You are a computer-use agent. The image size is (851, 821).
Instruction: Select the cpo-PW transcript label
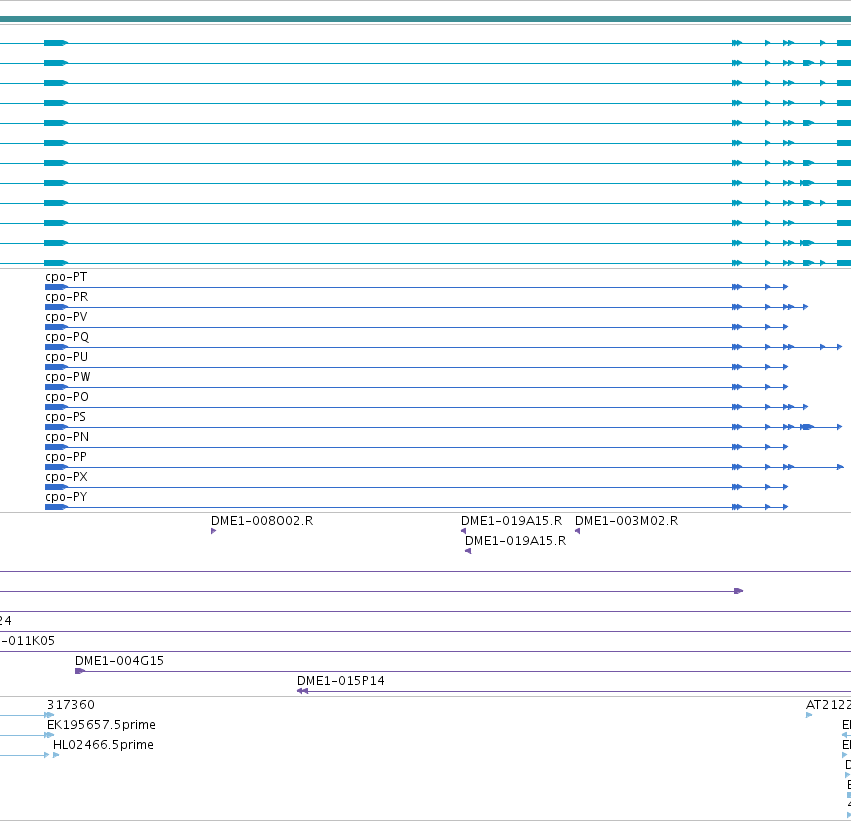[67, 377]
